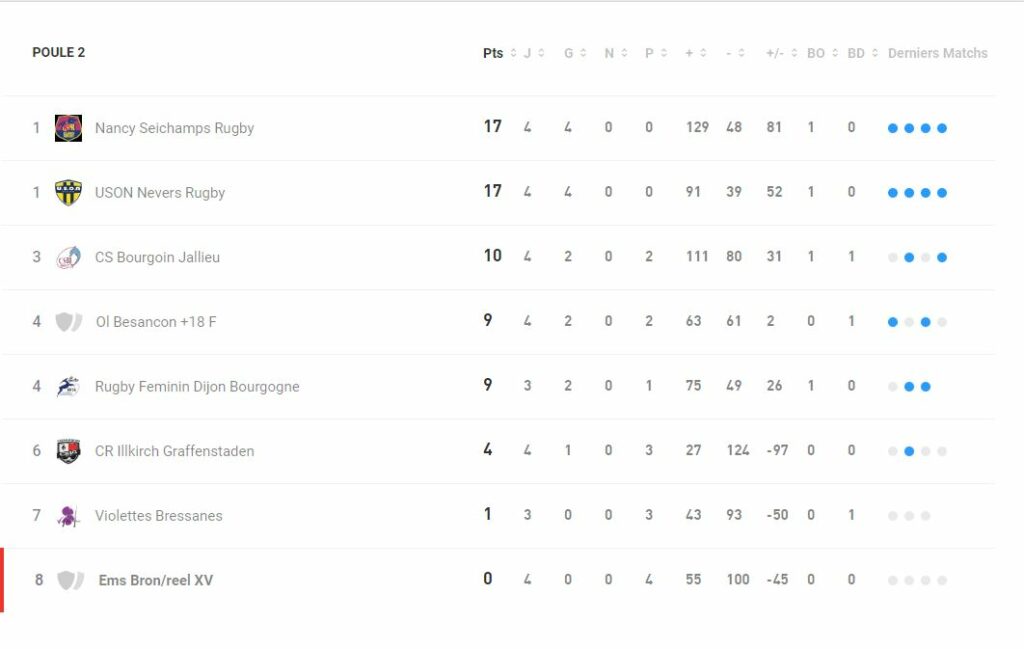Open the Ems Bron/reel XV team link
The image size is (1024, 649).
pos(155,580)
